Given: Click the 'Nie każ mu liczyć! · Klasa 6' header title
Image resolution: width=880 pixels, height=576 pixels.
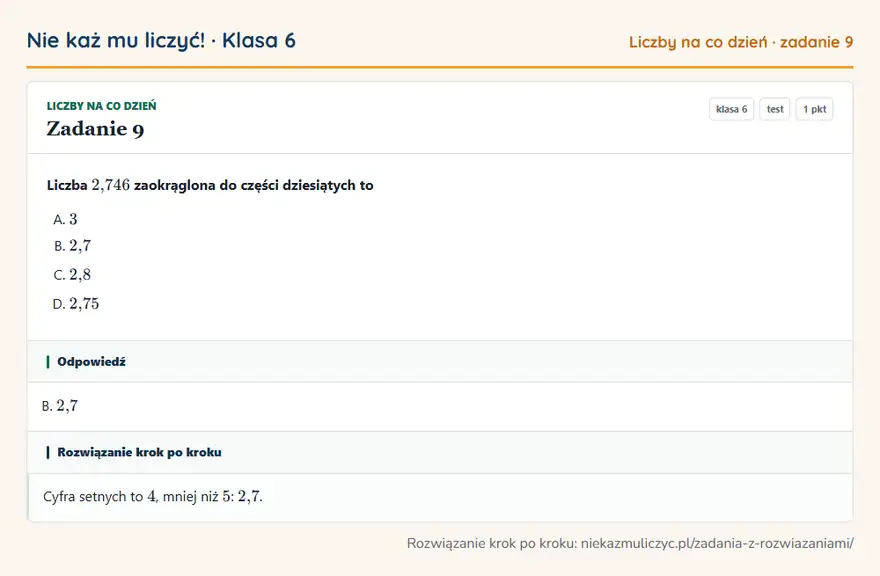Looking at the screenshot, I should 161,41.
